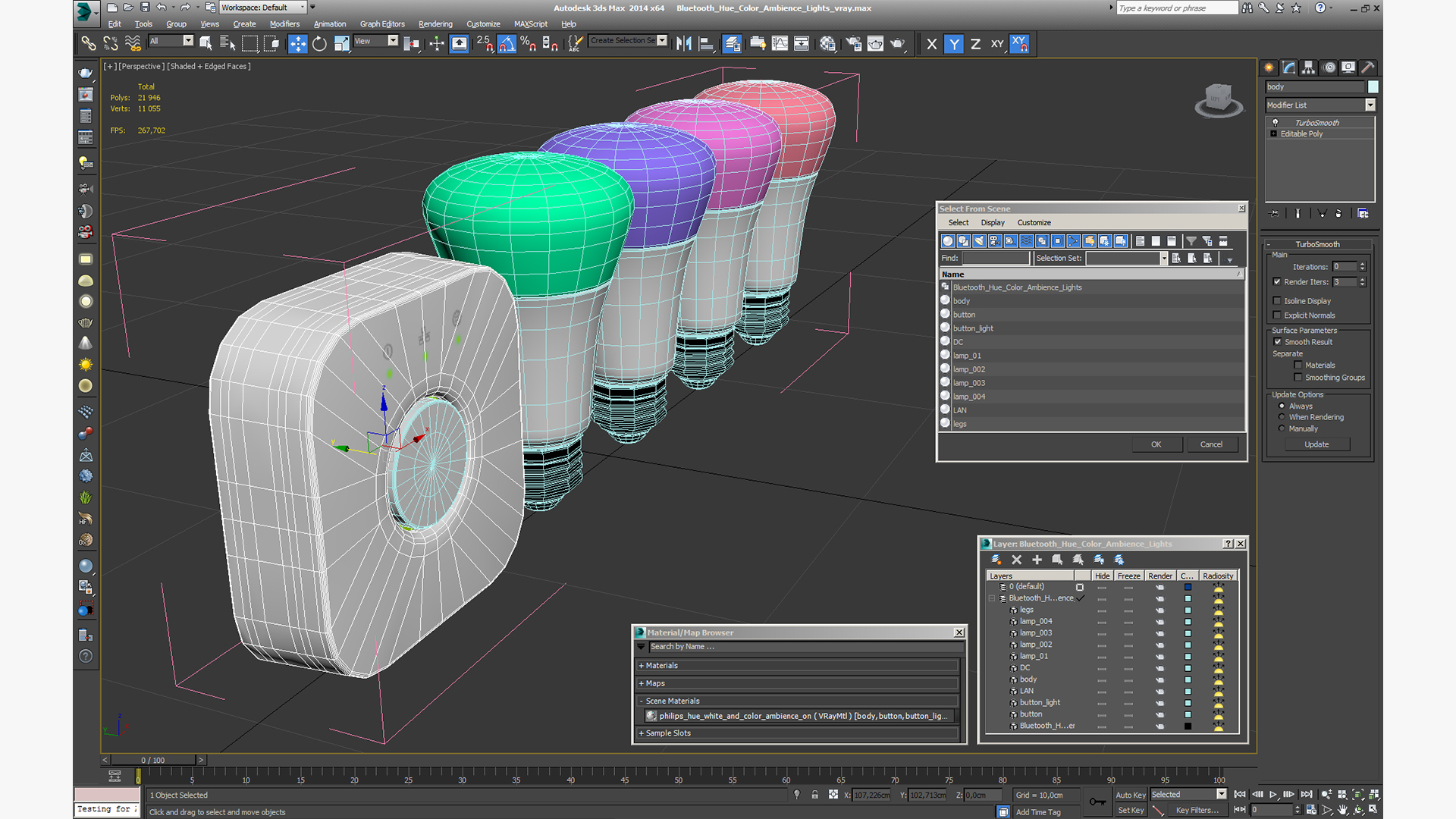Viewport: 1456px width, 819px height.
Task: Click the Set Key button
Action: (1131, 810)
